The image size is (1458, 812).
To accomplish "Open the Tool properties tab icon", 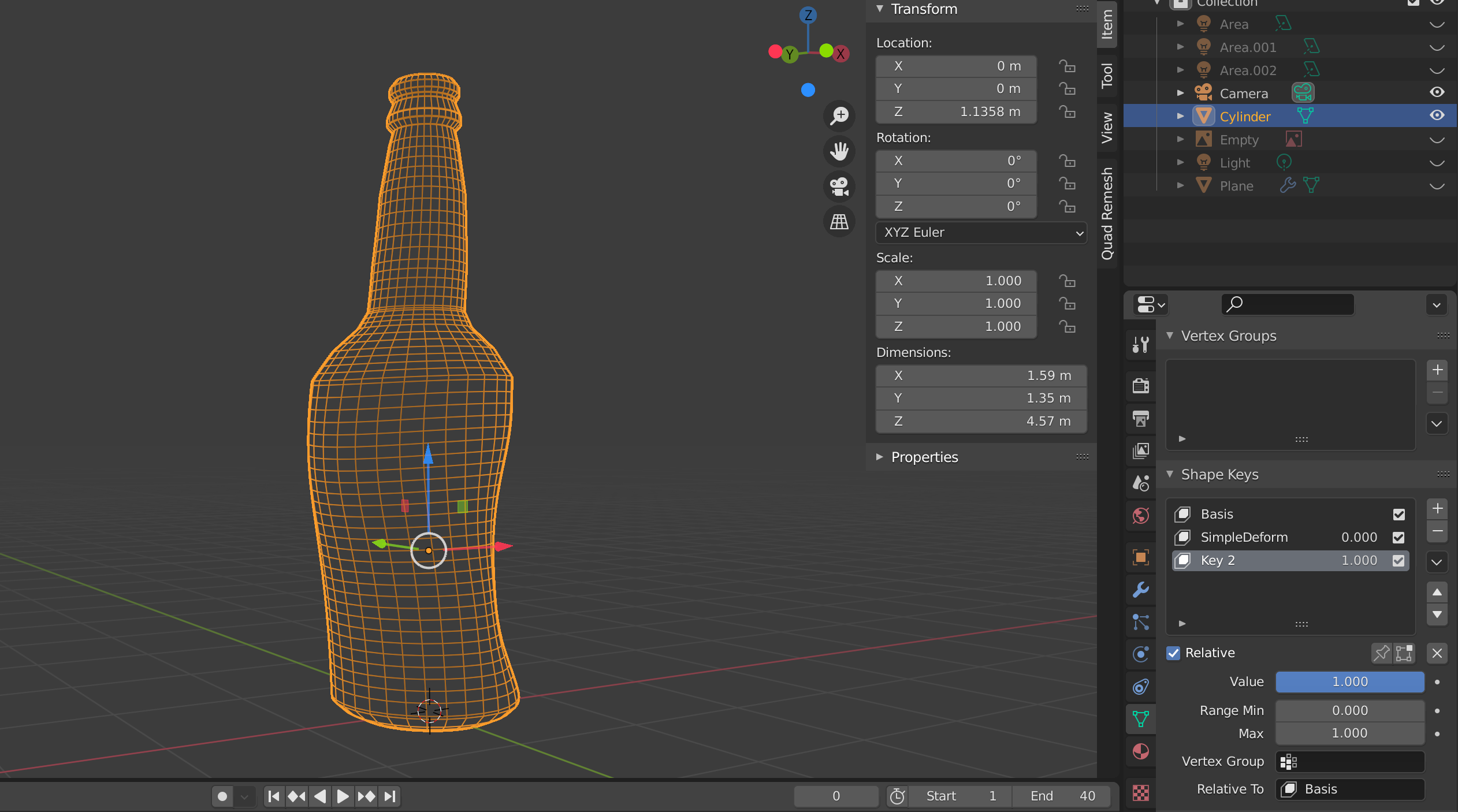I will pyautogui.click(x=1141, y=345).
